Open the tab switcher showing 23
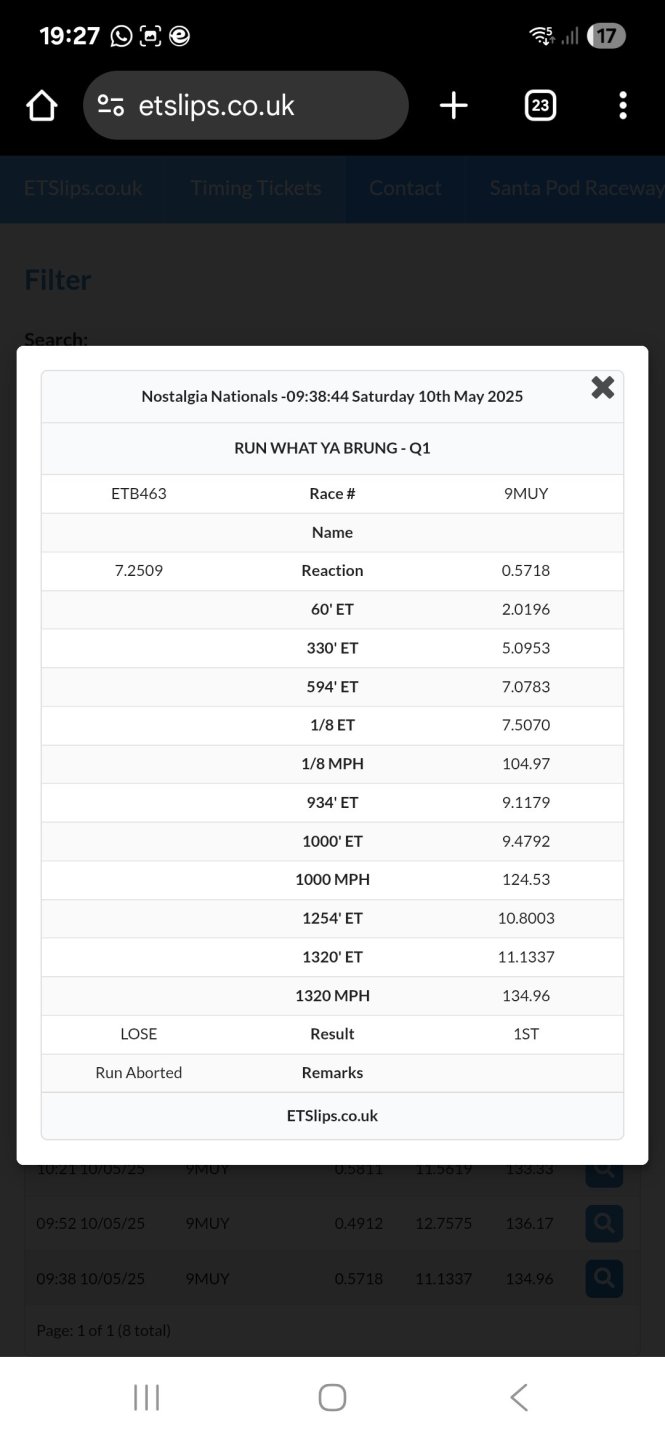 [540, 105]
